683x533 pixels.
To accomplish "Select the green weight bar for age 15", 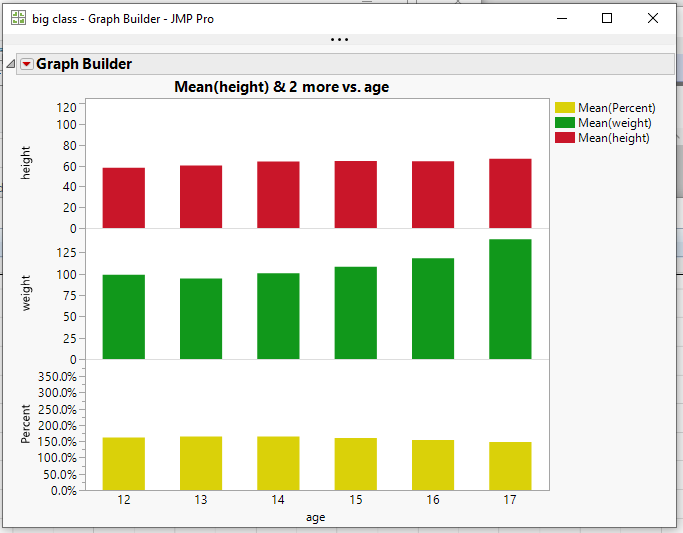I will point(355,313).
